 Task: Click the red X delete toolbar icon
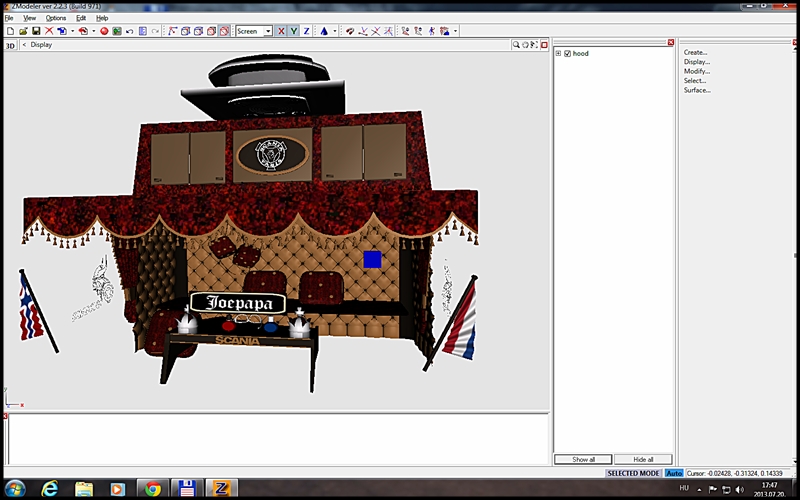click(x=48, y=31)
